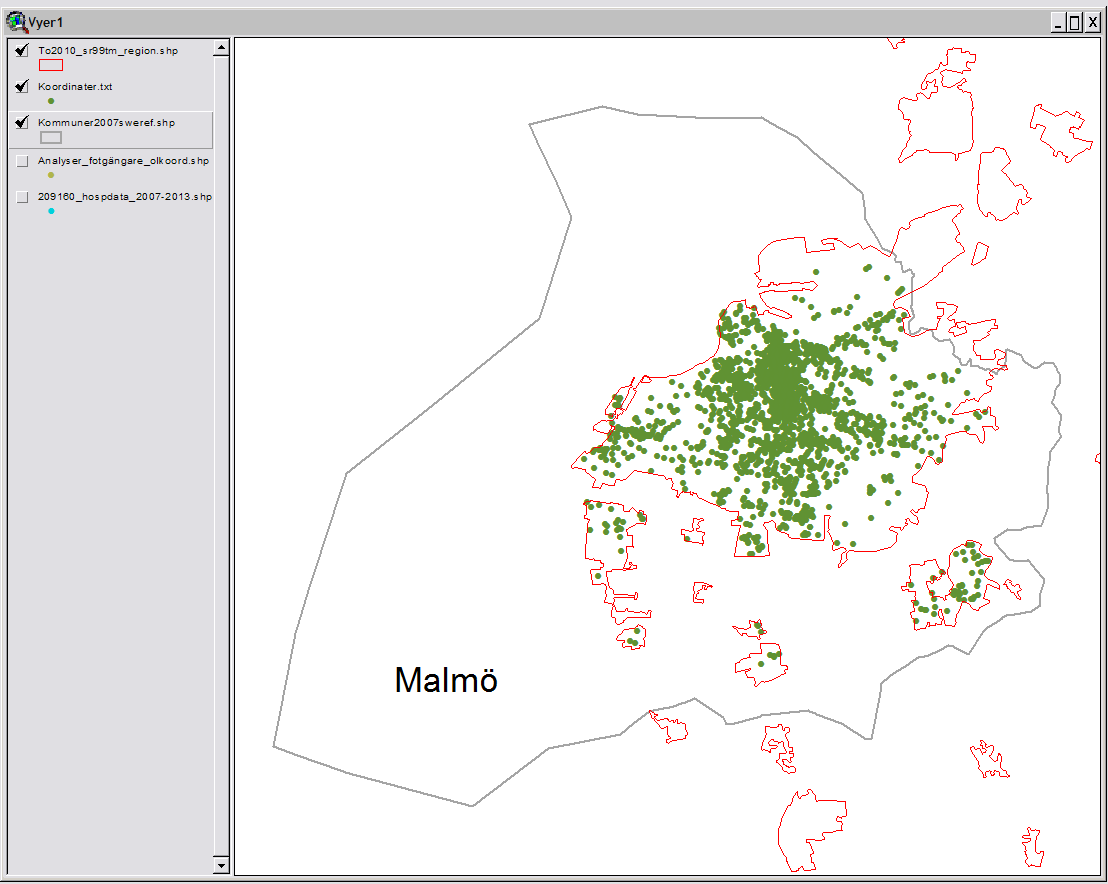
Task: Click the legend scrollbar down arrow
Action: click(221, 865)
